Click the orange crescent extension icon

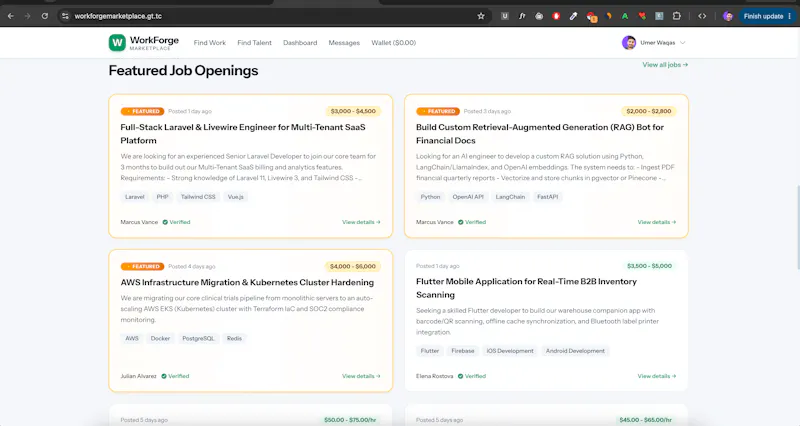[x=608, y=16]
